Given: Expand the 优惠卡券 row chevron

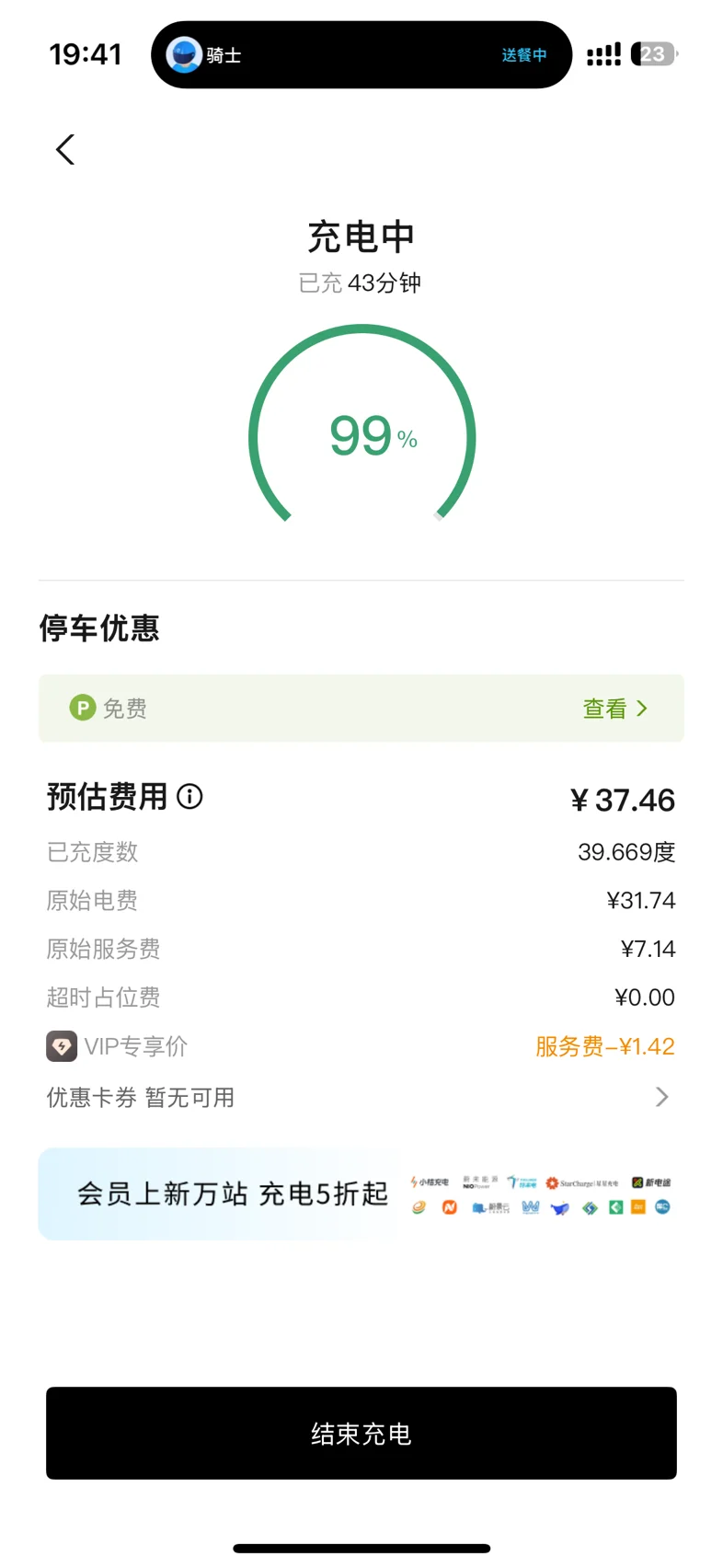Looking at the screenshot, I should pos(661,1097).
